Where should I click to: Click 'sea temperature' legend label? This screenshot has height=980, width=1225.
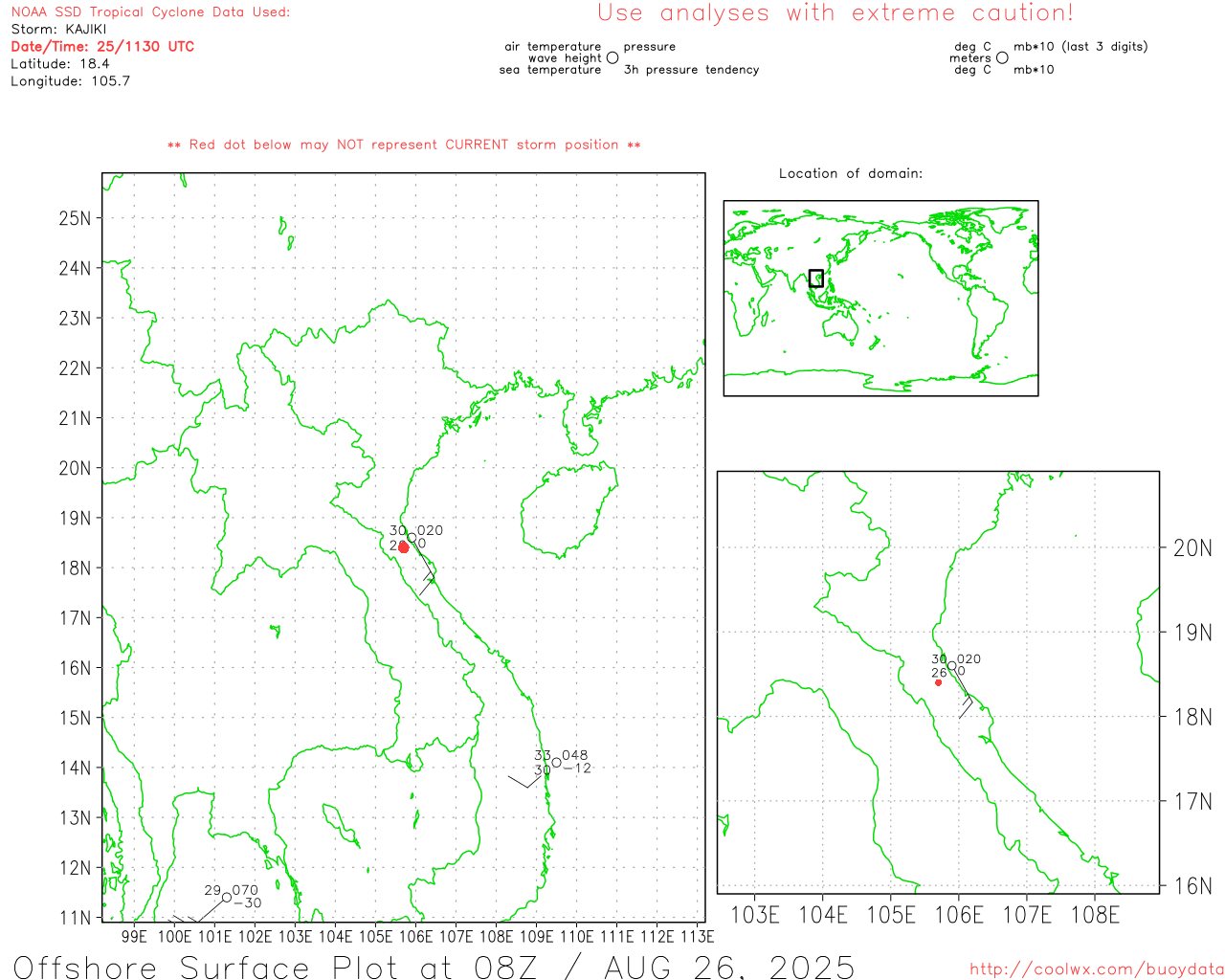(x=550, y=70)
